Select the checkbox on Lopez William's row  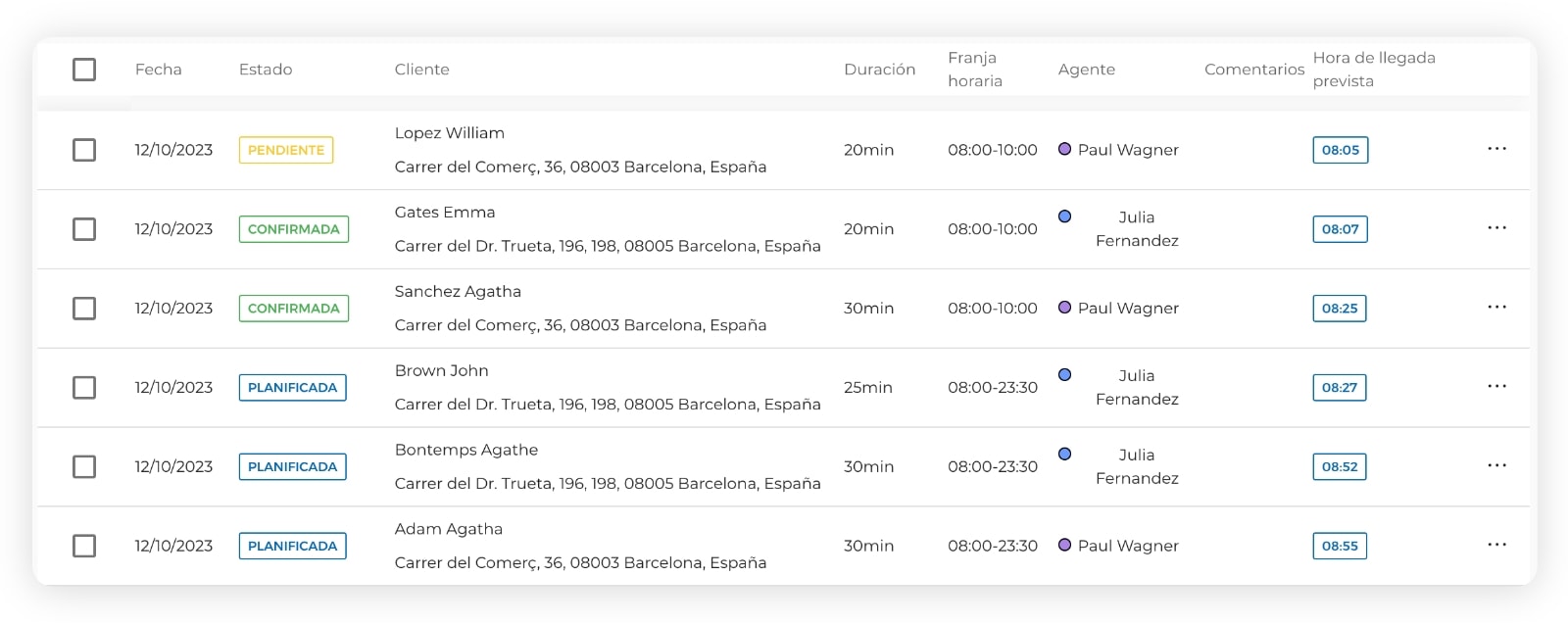[83, 150]
